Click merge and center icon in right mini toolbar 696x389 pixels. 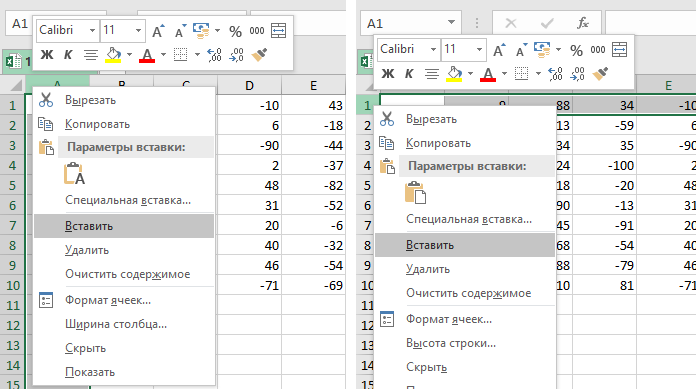click(x=619, y=50)
